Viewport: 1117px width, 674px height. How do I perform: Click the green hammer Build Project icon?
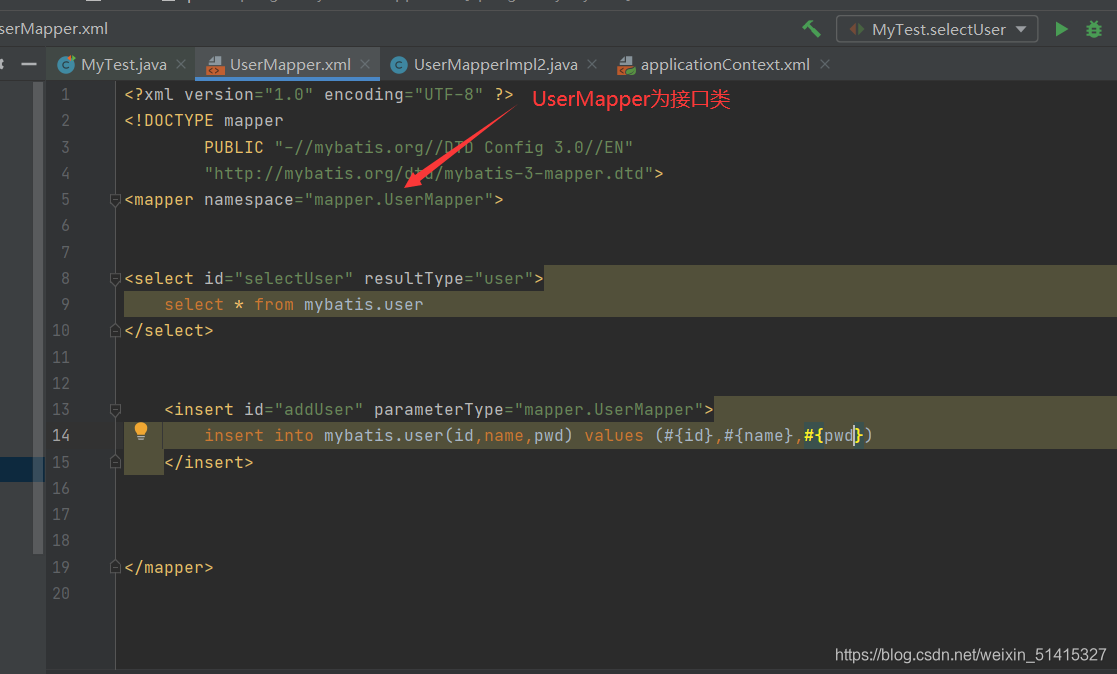(x=811, y=29)
